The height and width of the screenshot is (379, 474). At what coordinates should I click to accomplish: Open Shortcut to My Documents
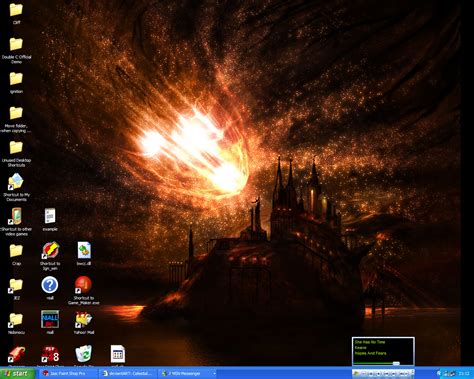[16, 182]
